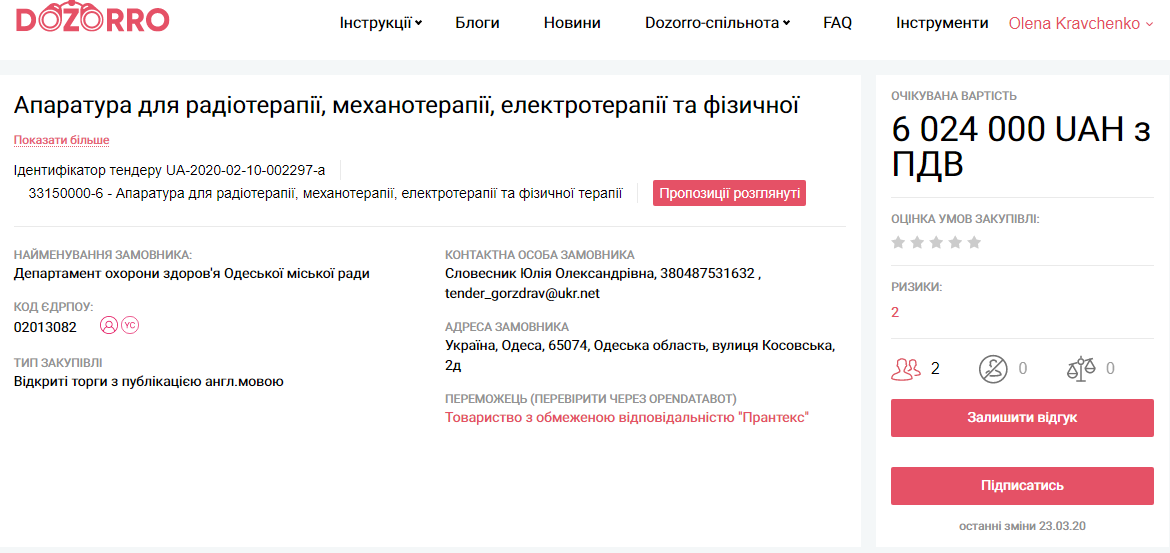The width and height of the screenshot is (1170, 553).
Task: Click the contact person Словесник Юлія Олександрівна
Action: (549, 273)
